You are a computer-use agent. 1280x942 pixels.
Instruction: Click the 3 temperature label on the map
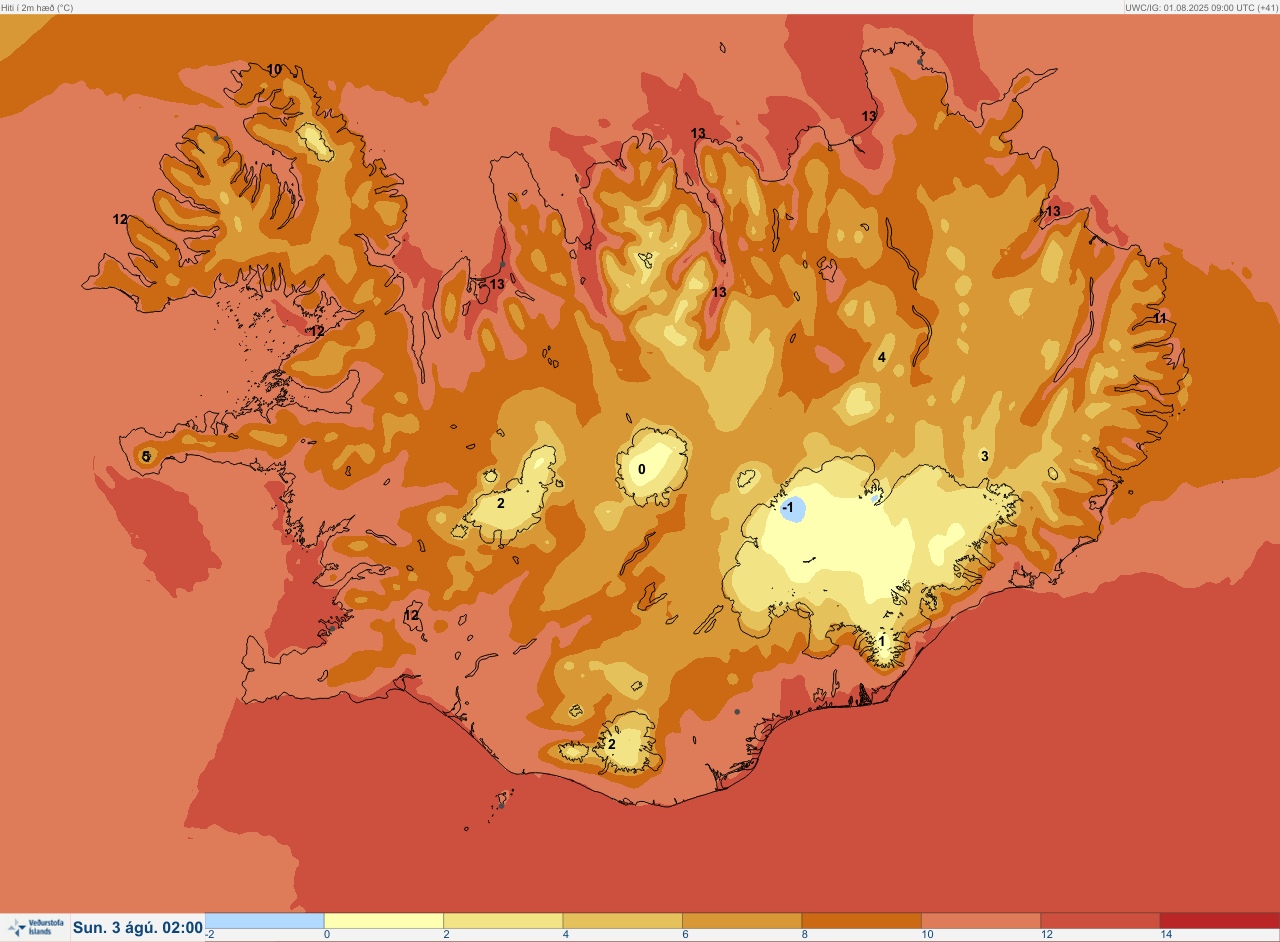click(984, 456)
